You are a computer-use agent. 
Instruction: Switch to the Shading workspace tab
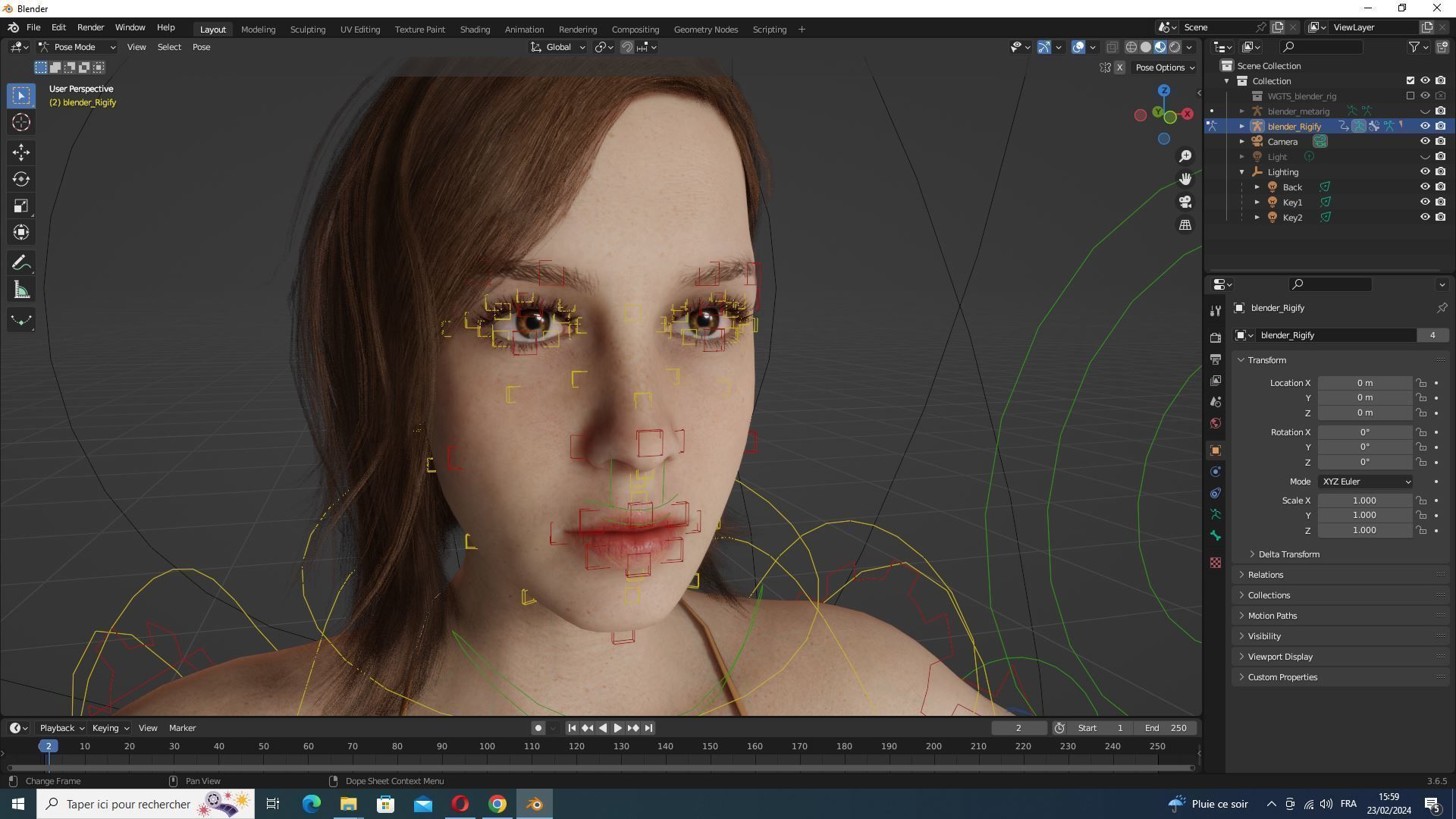point(475,30)
